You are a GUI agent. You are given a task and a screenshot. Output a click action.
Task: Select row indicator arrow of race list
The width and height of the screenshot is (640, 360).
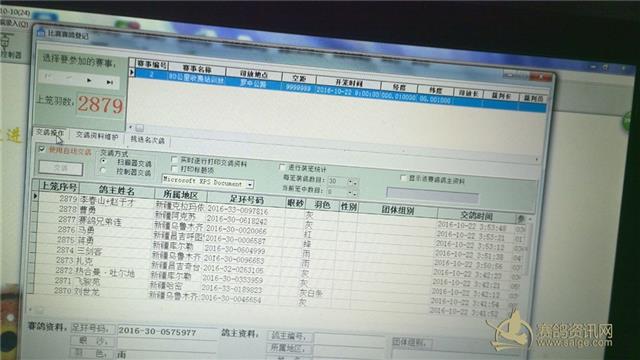pos(132,72)
